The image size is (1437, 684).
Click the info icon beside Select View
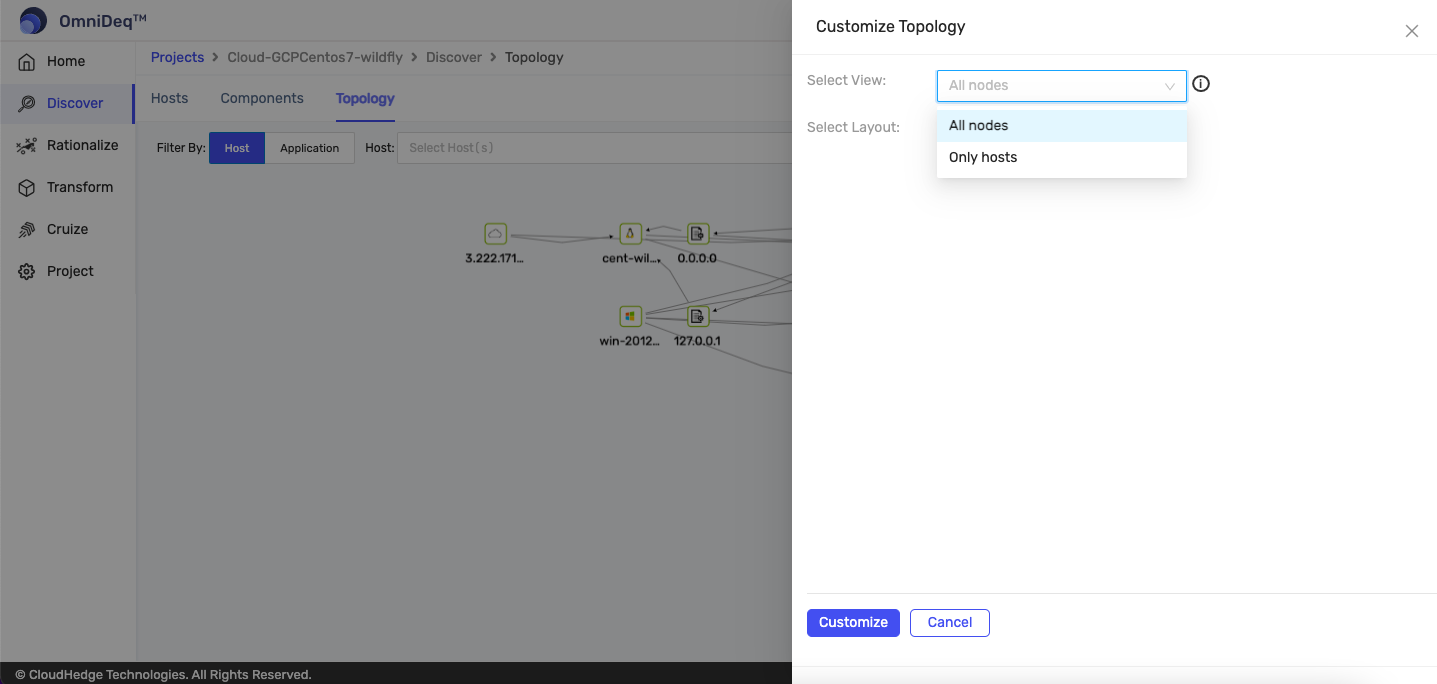click(x=1201, y=84)
